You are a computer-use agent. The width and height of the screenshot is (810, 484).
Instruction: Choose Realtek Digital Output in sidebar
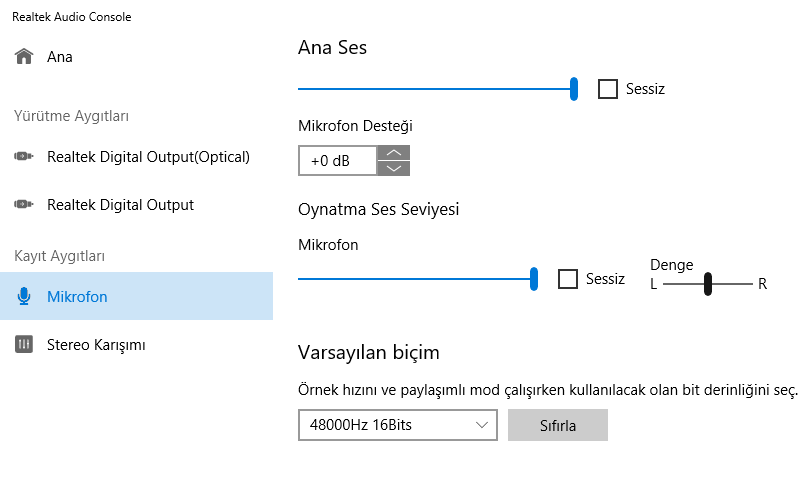coord(120,205)
